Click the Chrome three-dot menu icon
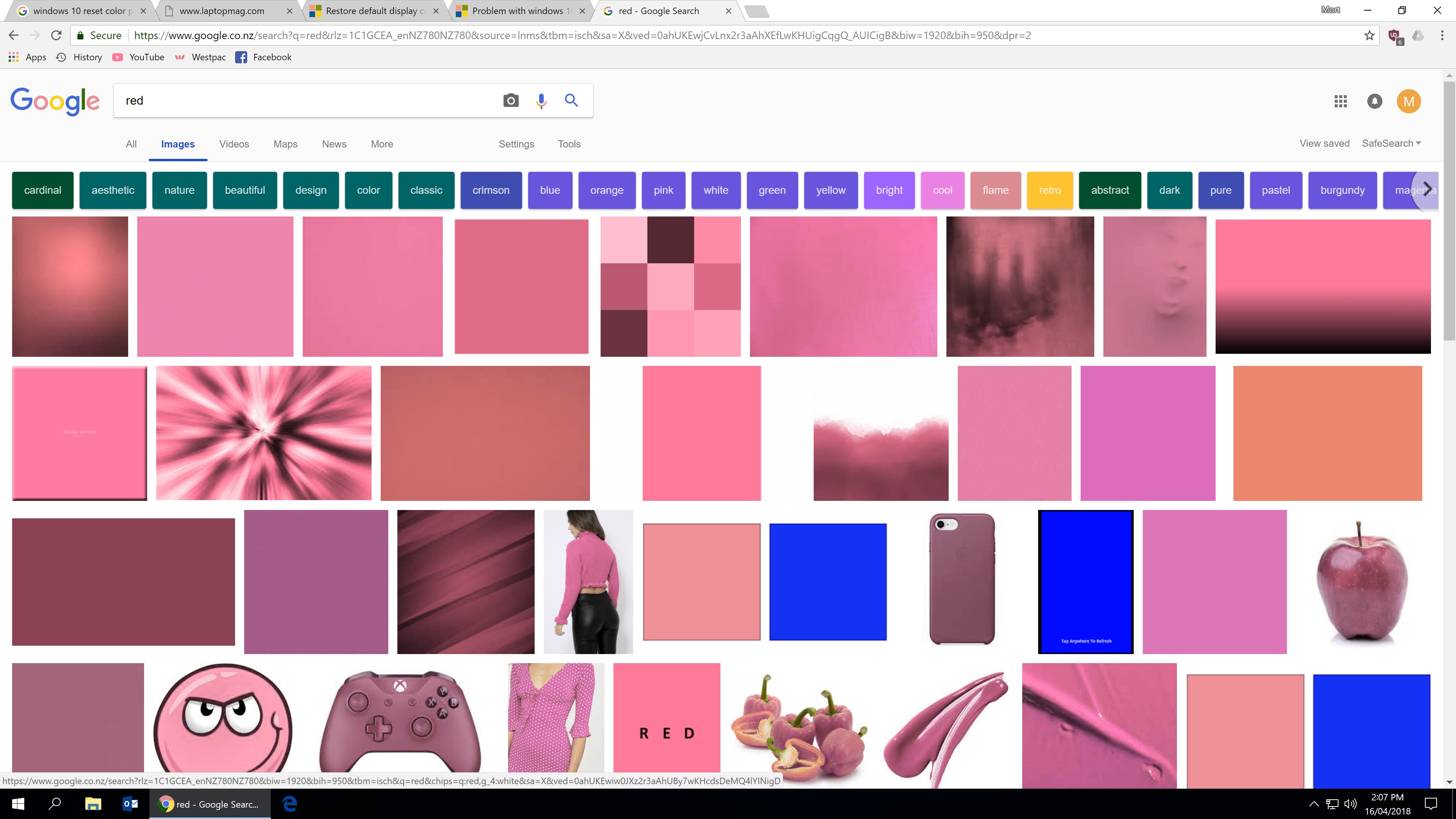 tap(1442, 36)
